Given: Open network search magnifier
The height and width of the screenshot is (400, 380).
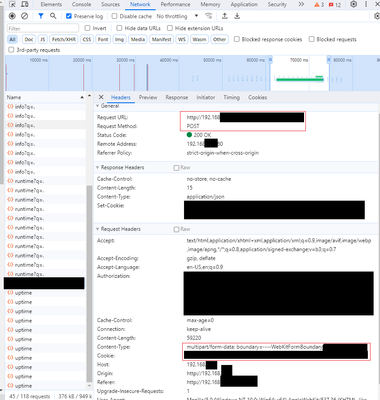Looking at the screenshot, I should [x=53, y=16].
